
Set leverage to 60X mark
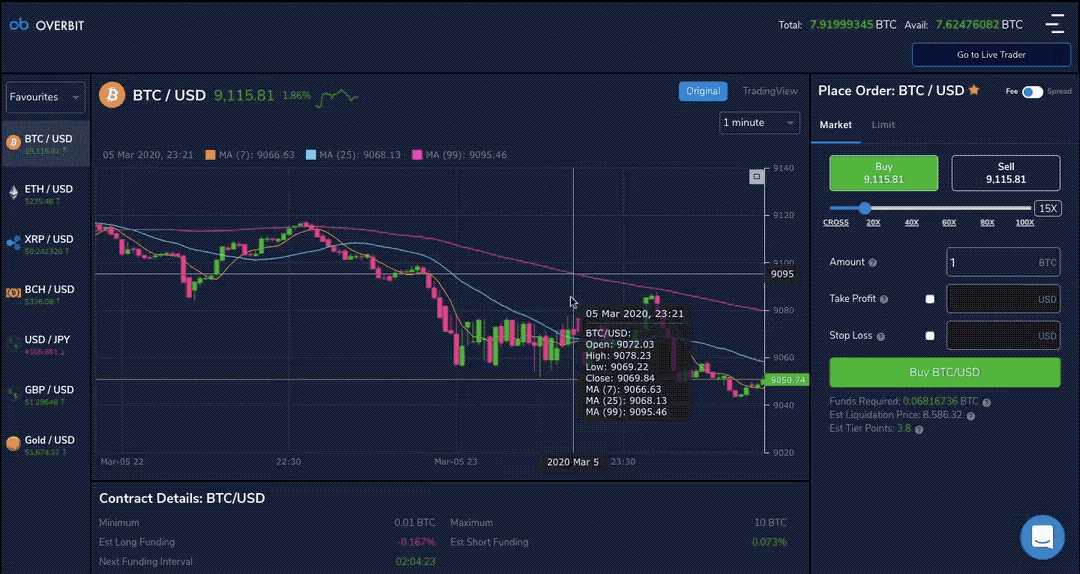[949, 223]
